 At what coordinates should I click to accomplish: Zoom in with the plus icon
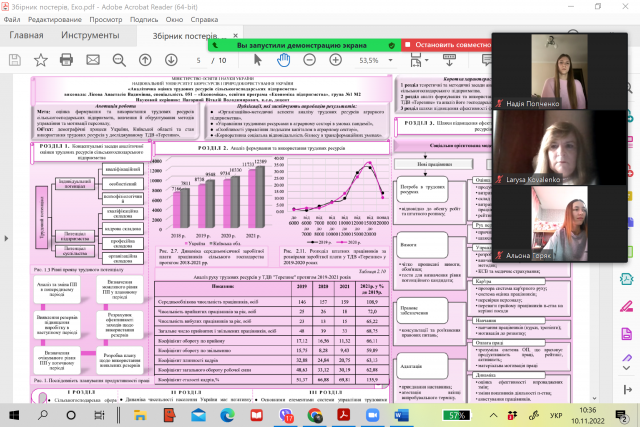click(x=333, y=60)
